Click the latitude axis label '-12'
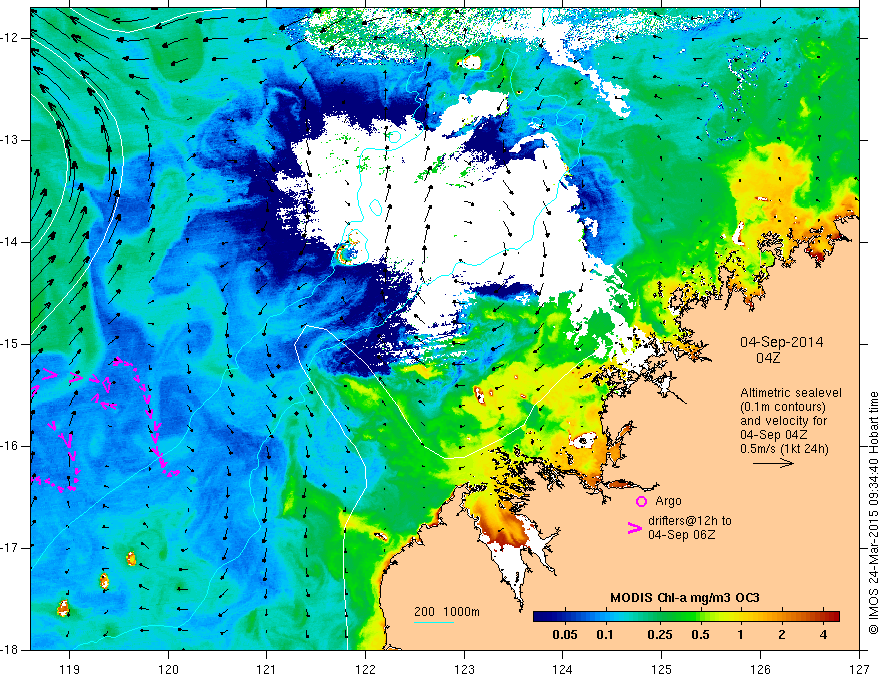This screenshot has height=680, width=880. point(11,38)
